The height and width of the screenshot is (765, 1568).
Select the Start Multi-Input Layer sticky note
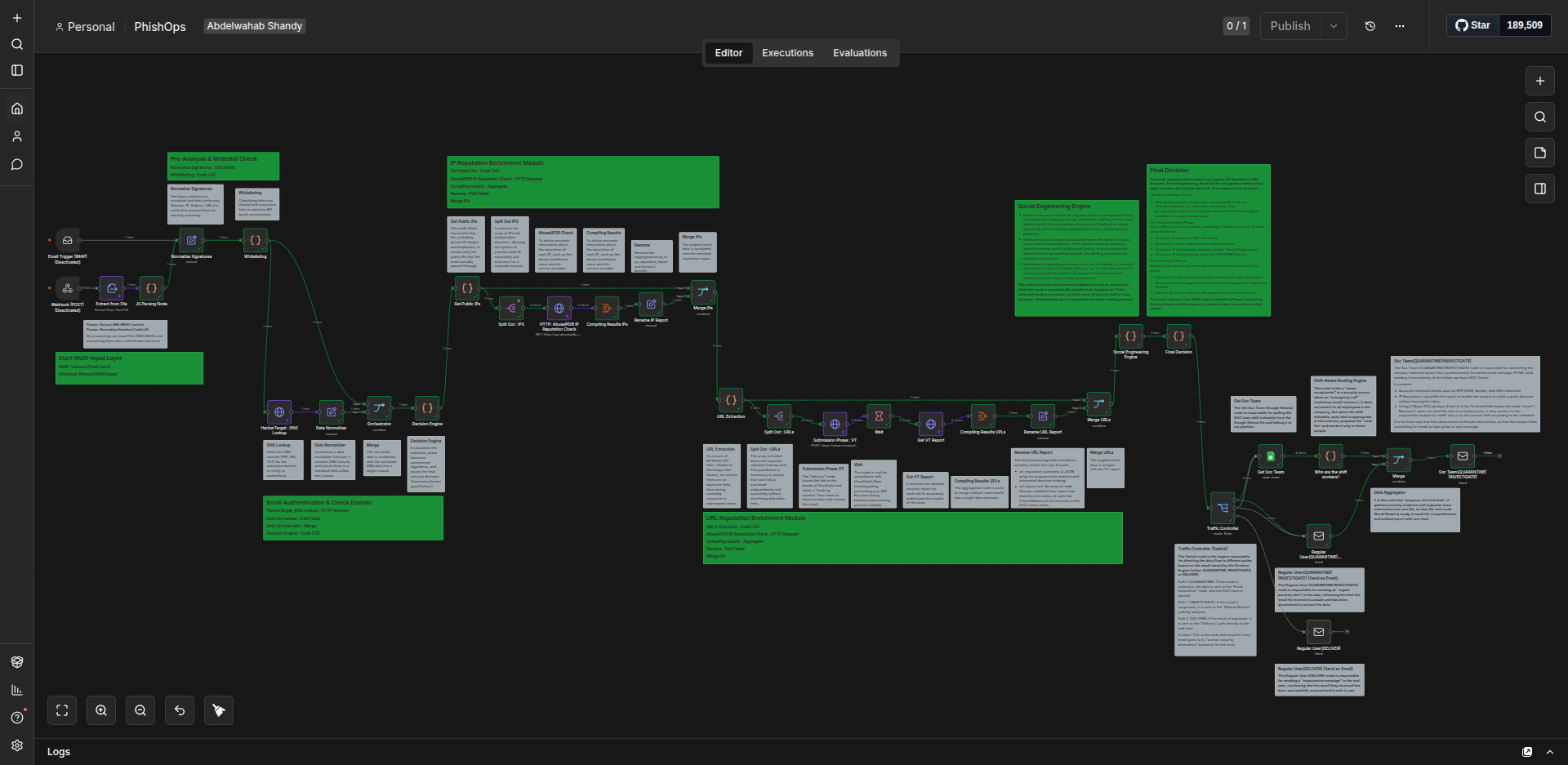[x=129, y=367]
